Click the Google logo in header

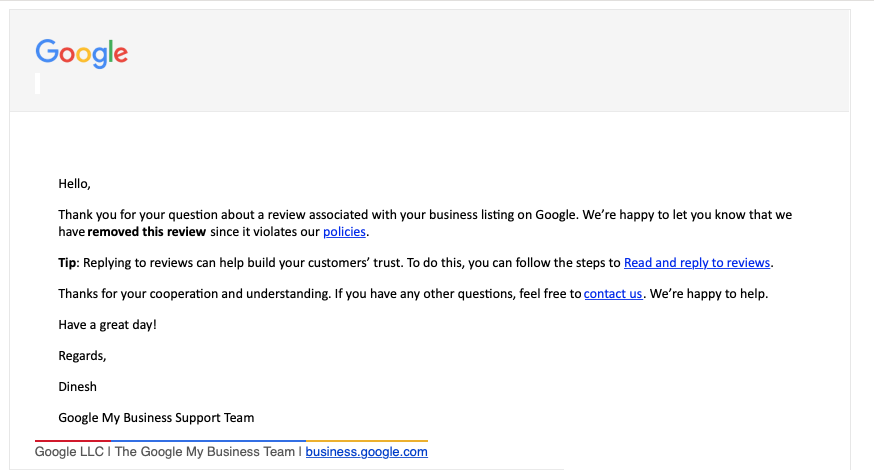81,54
